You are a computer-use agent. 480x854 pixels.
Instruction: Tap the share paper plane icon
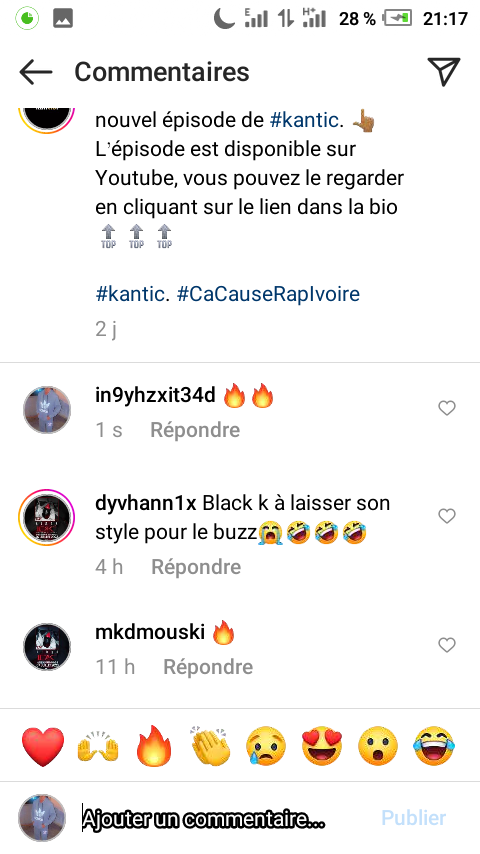[x=444, y=71]
